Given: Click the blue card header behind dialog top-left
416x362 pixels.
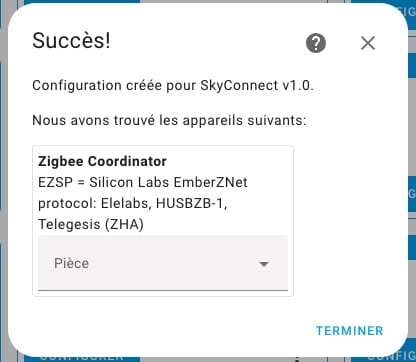Looking at the screenshot, I should 82,2.
